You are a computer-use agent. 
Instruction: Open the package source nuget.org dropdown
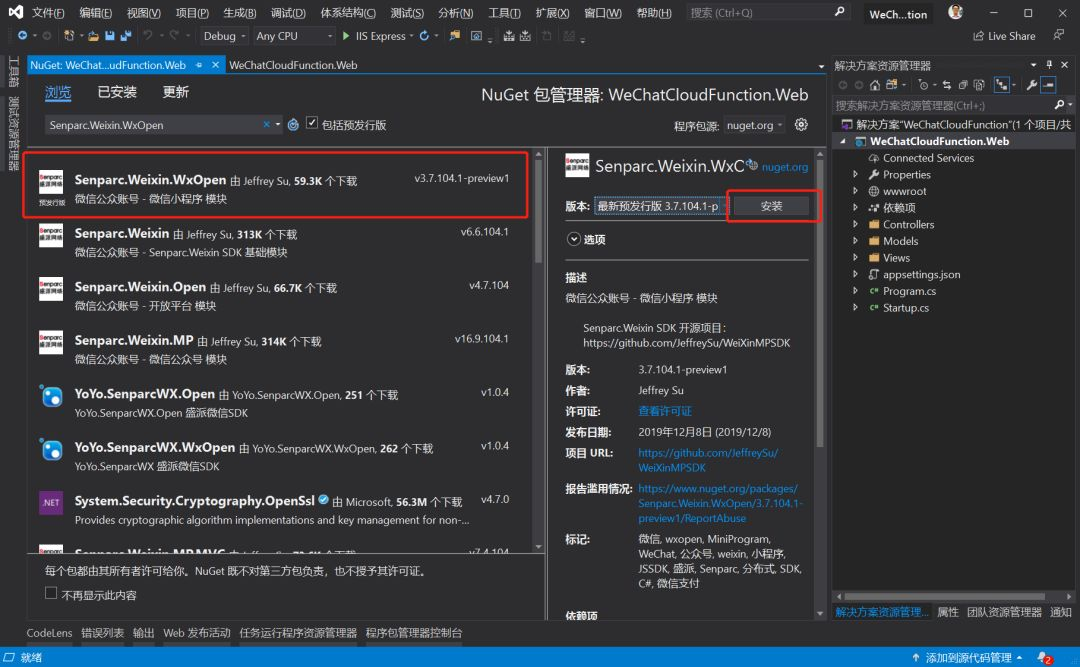click(x=754, y=125)
